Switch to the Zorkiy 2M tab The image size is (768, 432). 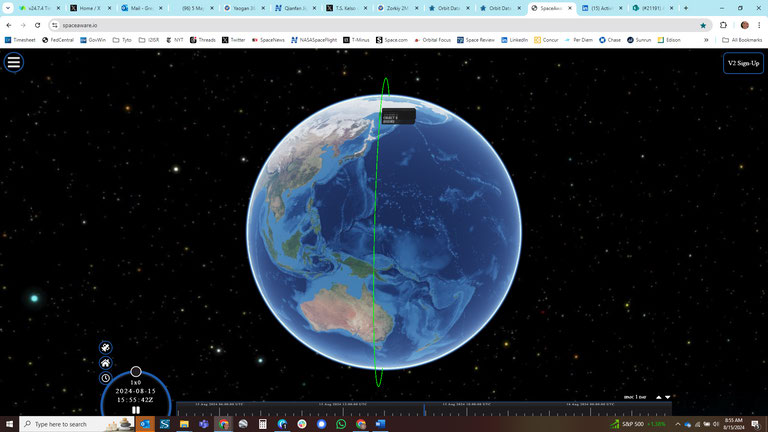point(397,8)
